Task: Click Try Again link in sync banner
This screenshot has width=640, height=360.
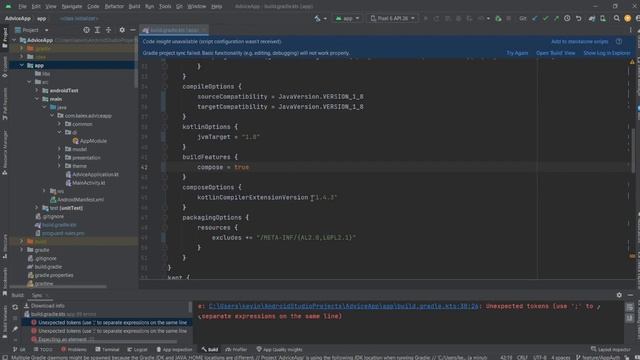Action: 517,53
